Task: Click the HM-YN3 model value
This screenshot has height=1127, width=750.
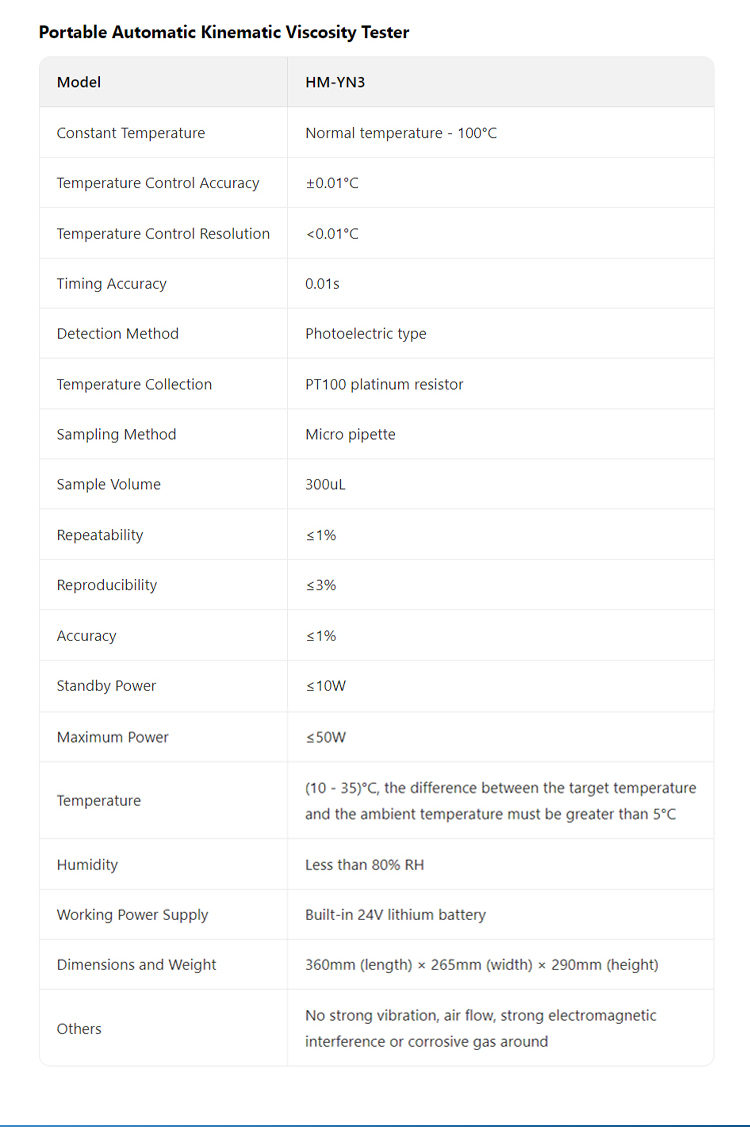Action: (x=335, y=82)
